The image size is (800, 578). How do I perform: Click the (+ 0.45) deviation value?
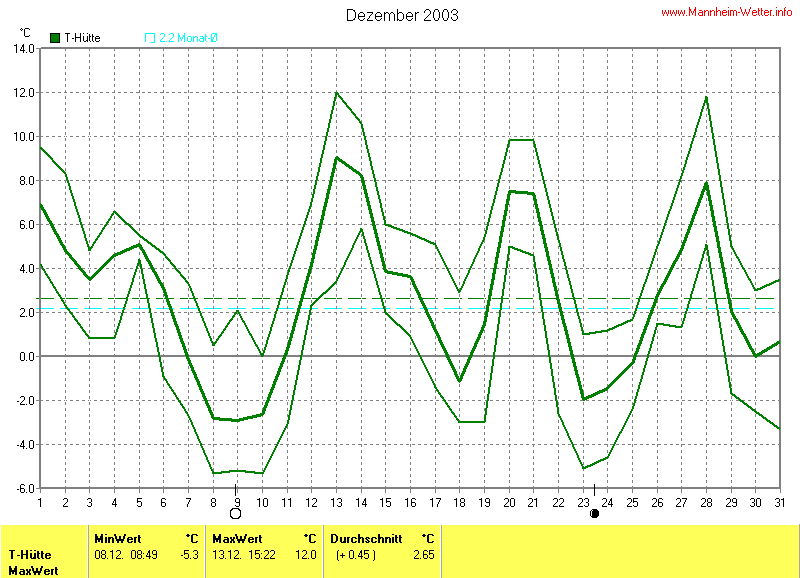pos(356,554)
